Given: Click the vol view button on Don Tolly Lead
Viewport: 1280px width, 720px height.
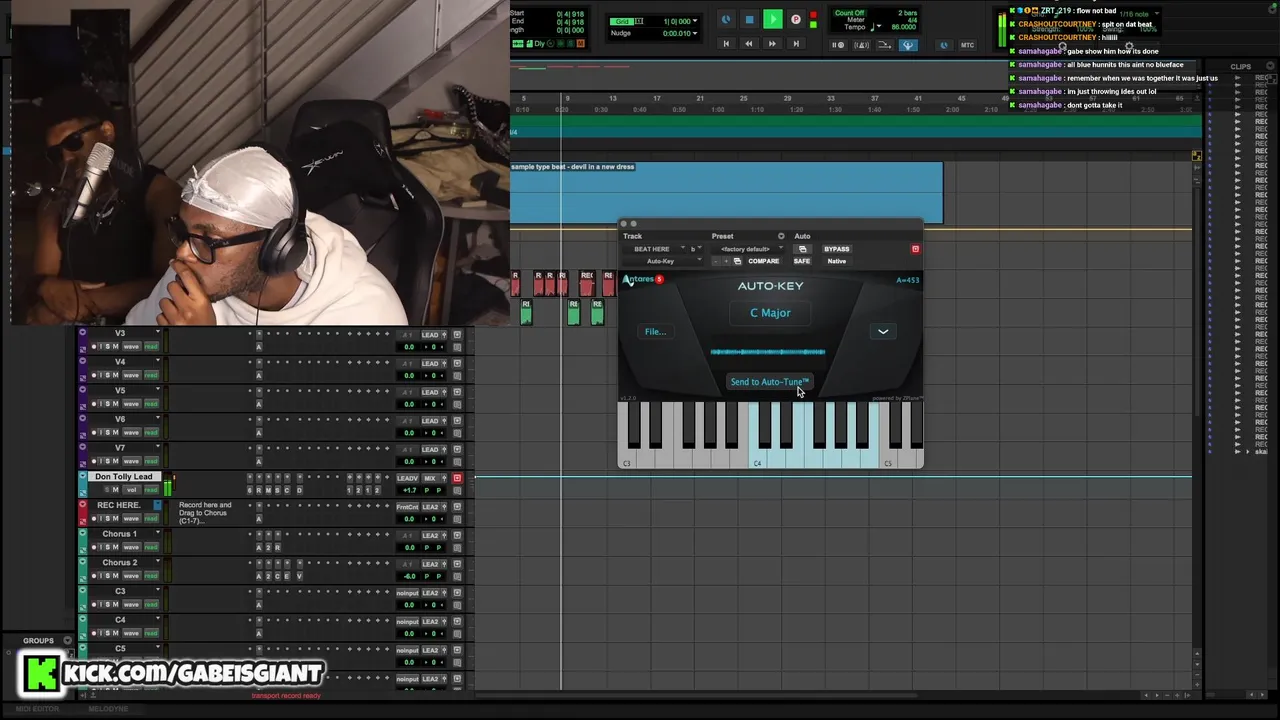Looking at the screenshot, I should click(131, 490).
